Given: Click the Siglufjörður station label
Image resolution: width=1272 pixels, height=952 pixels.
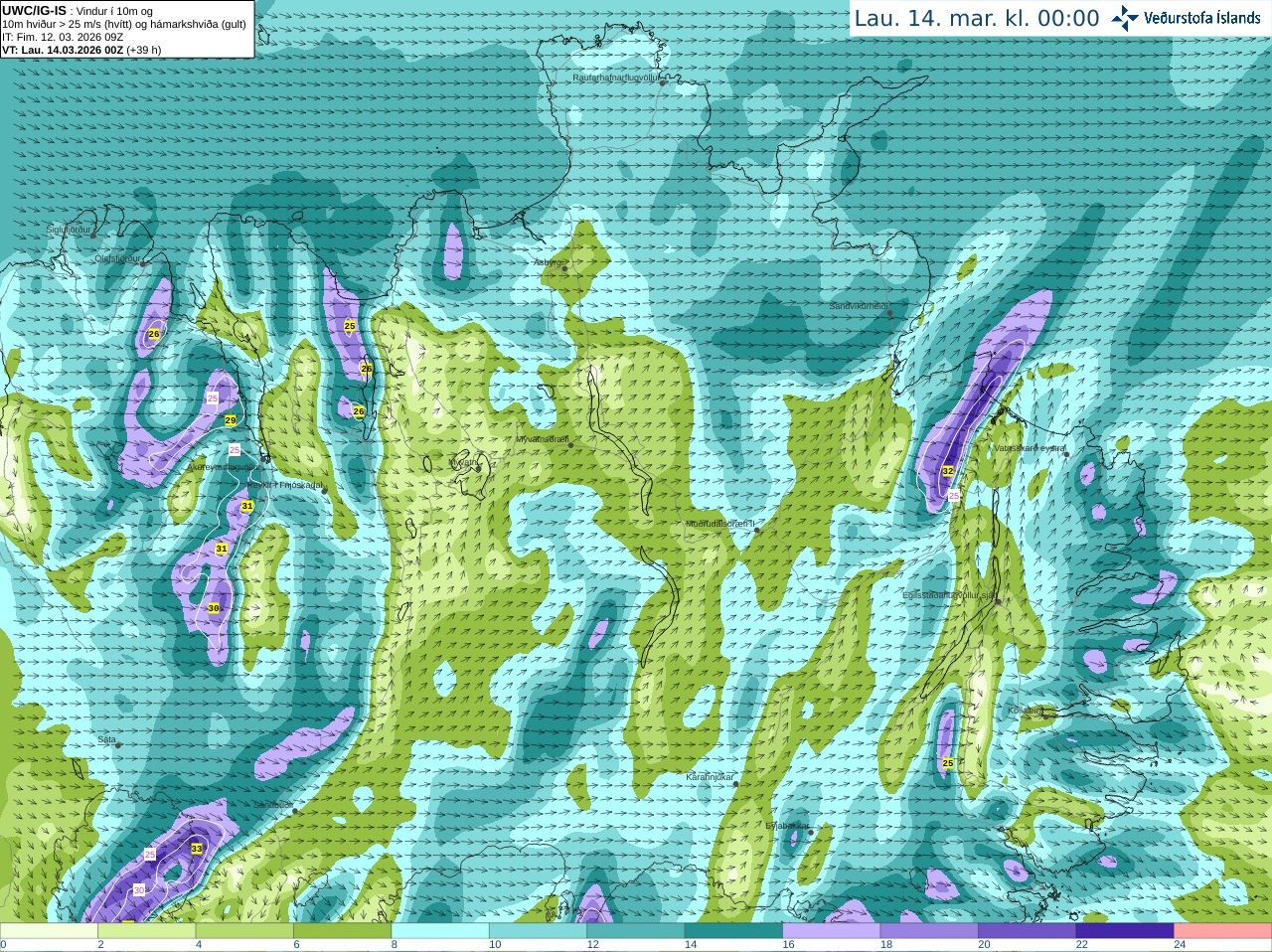Looking at the screenshot, I should coord(69,230).
